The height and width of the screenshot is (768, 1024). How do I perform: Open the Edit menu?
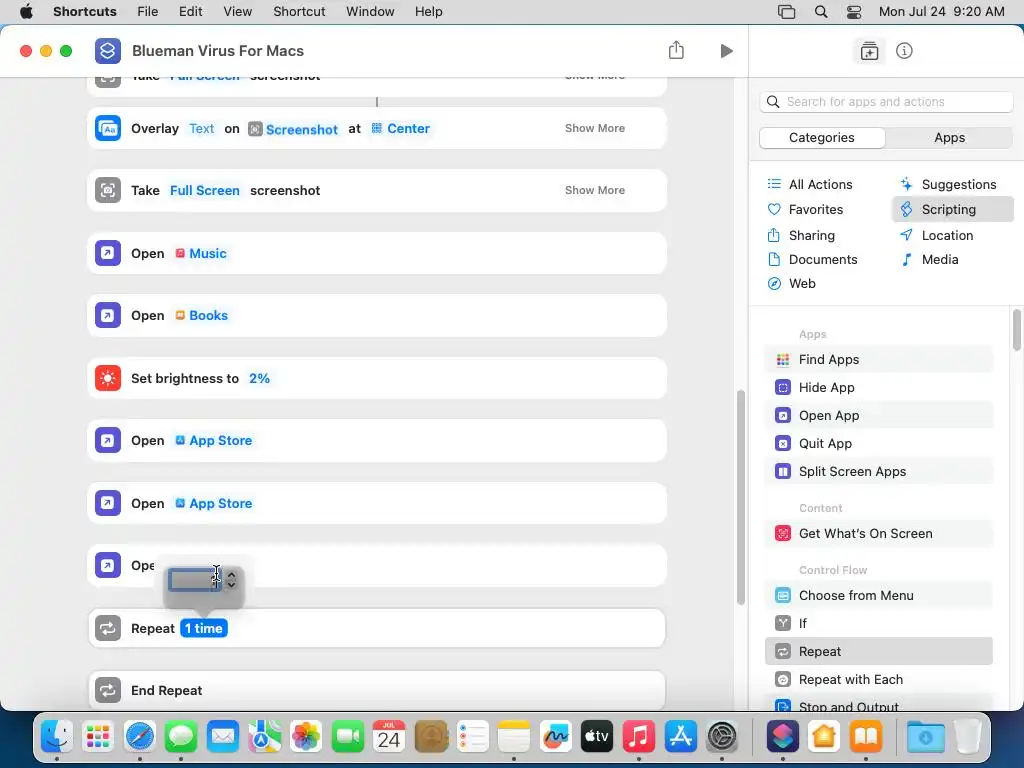(190, 12)
